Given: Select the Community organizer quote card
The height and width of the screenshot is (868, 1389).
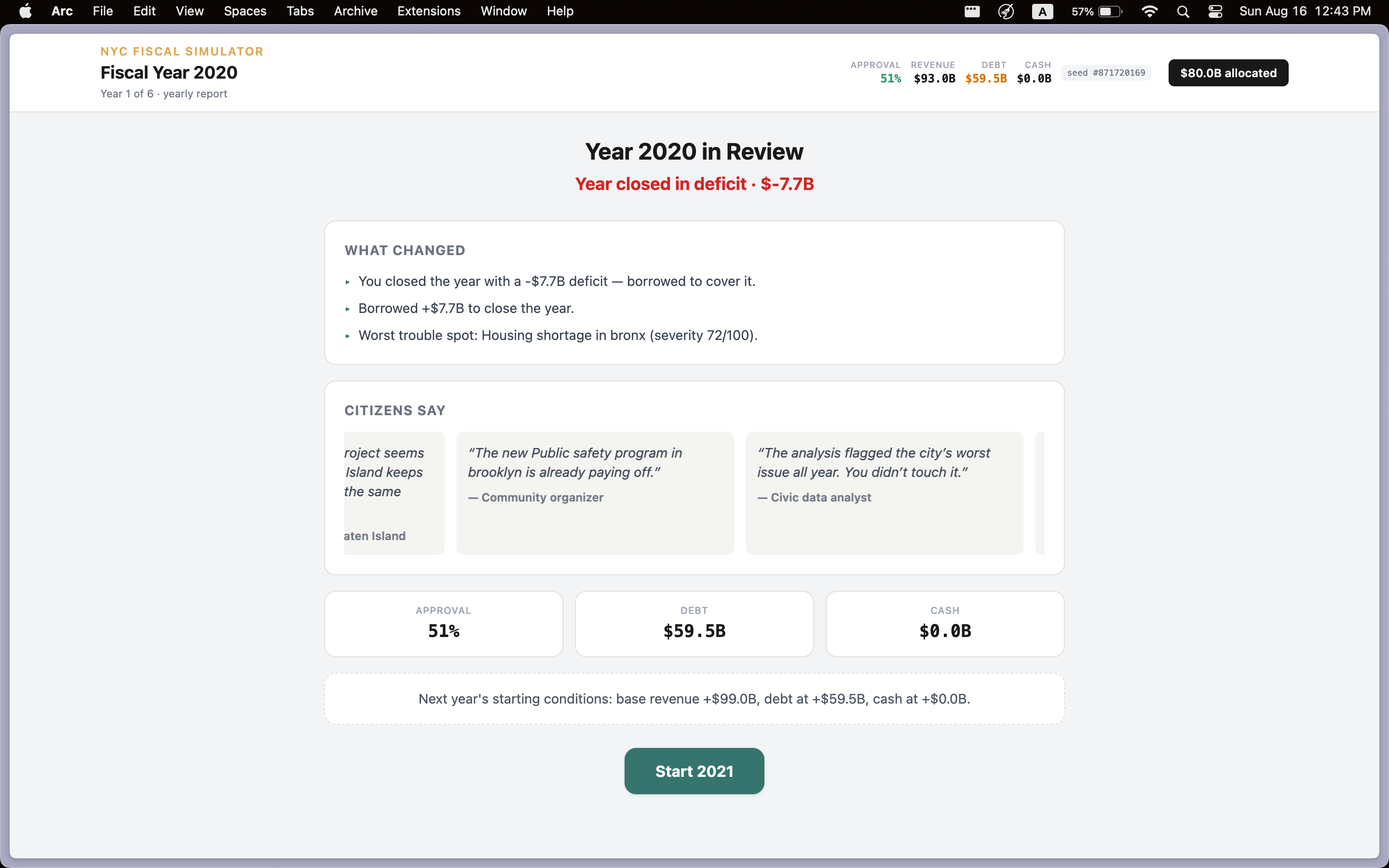Looking at the screenshot, I should click(595, 493).
